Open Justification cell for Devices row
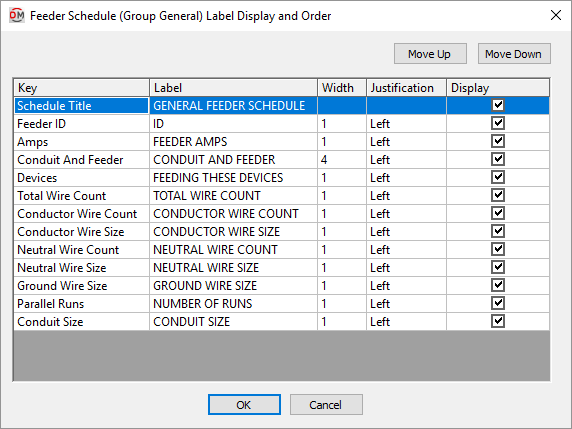This screenshot has height=429, width=572. pyautogui.click(x=406, y=178)
